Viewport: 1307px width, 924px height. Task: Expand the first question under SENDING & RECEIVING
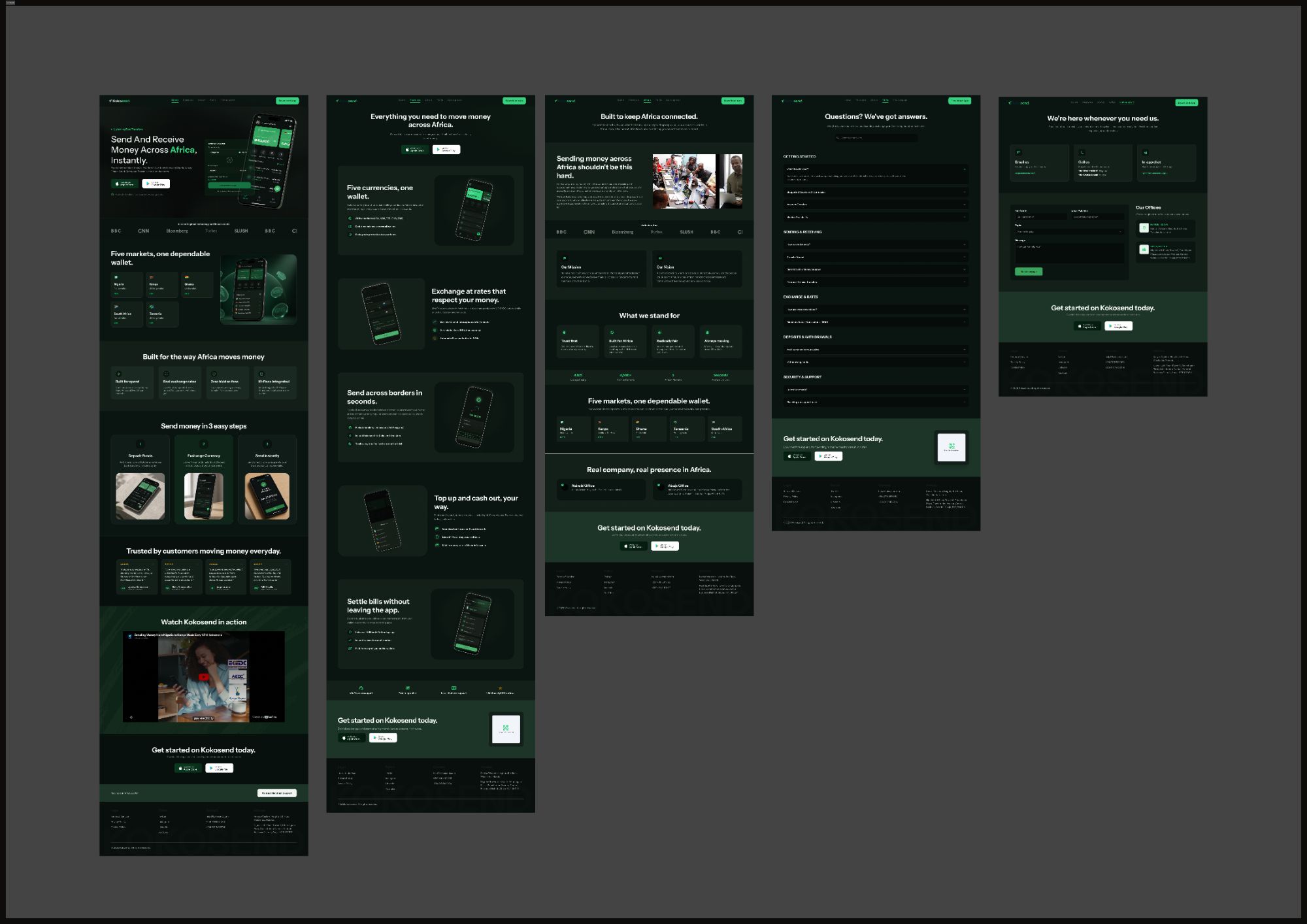(876, 244)
